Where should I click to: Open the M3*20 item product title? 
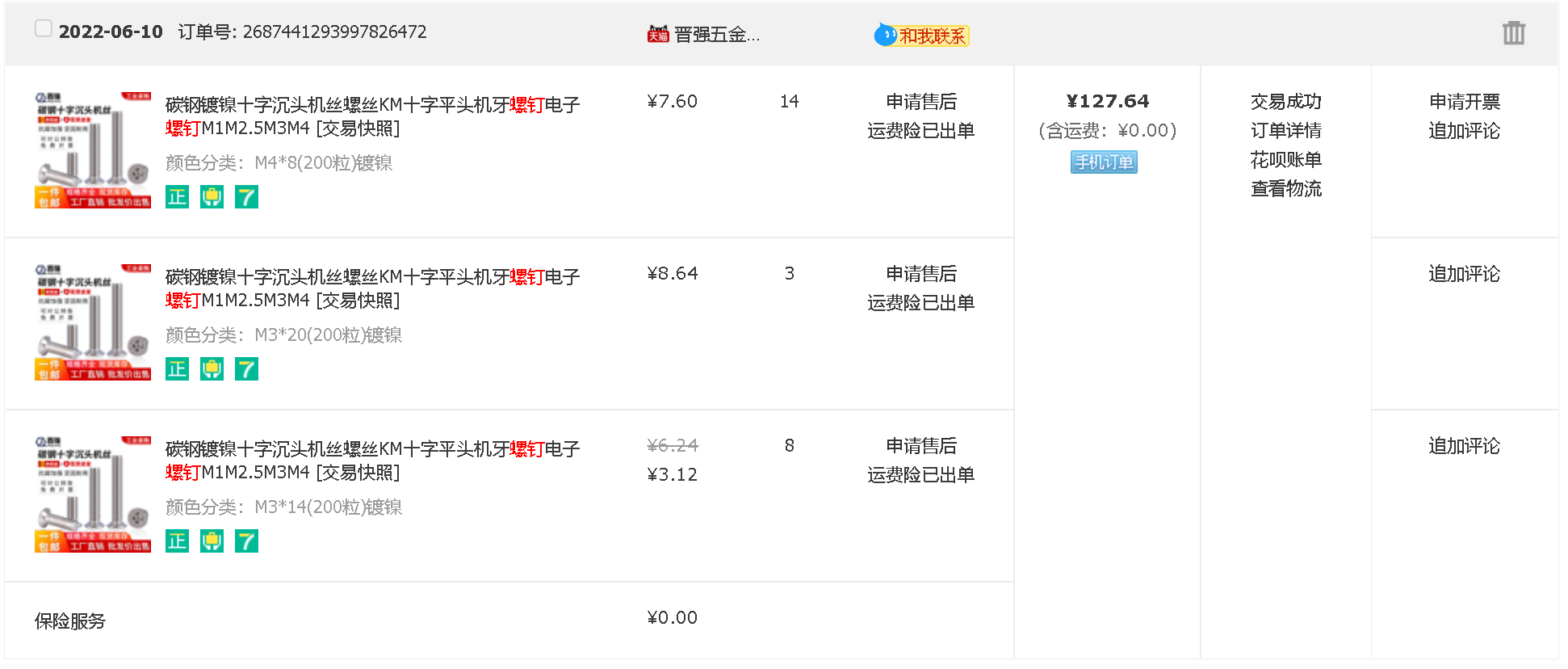pyautogui.click(x=371, y=288)
